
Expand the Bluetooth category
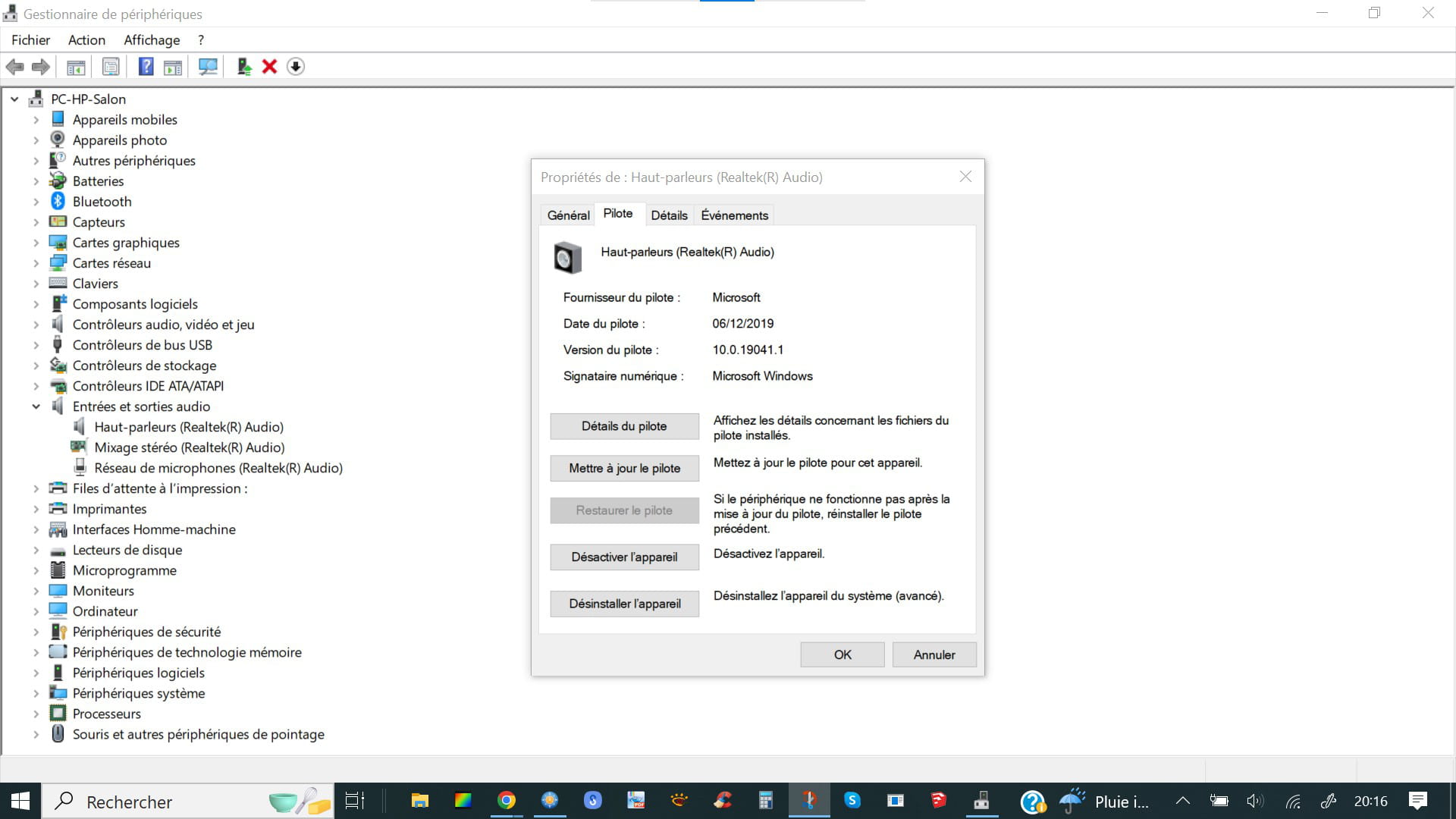pyautogui.click(x=36, y=201)
